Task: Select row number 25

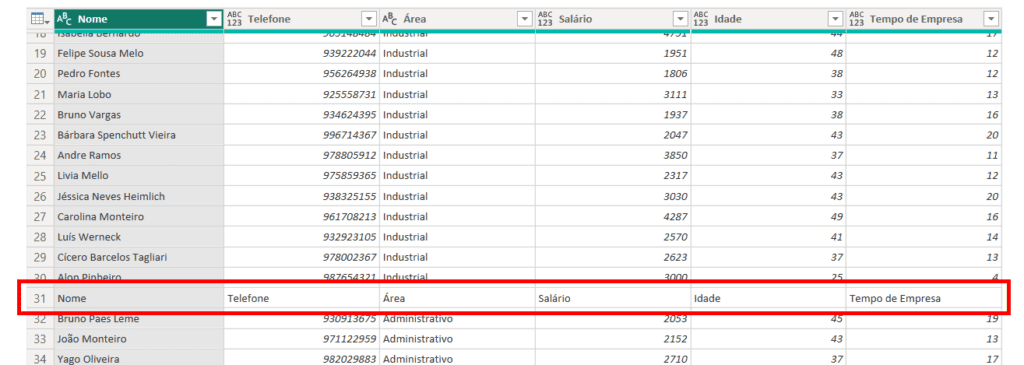Action: 40,176
